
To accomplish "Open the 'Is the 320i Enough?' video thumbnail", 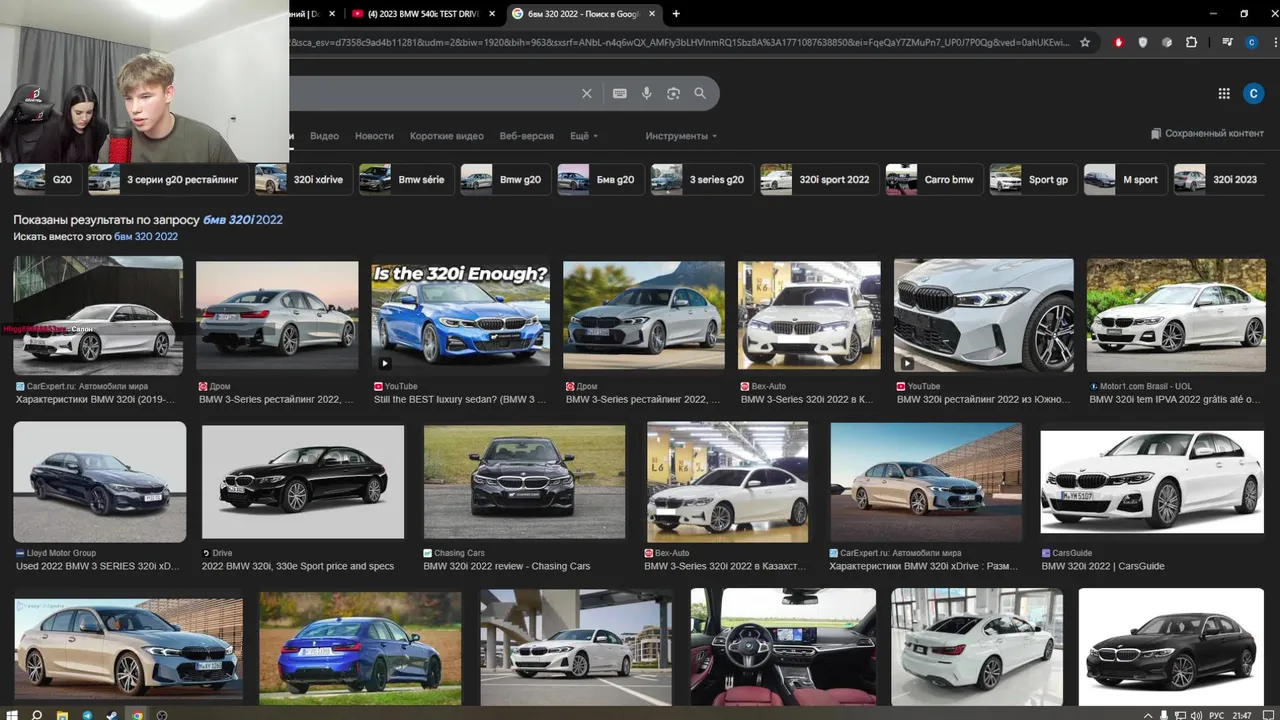I will pyautogui.click(x=460, y=317).
